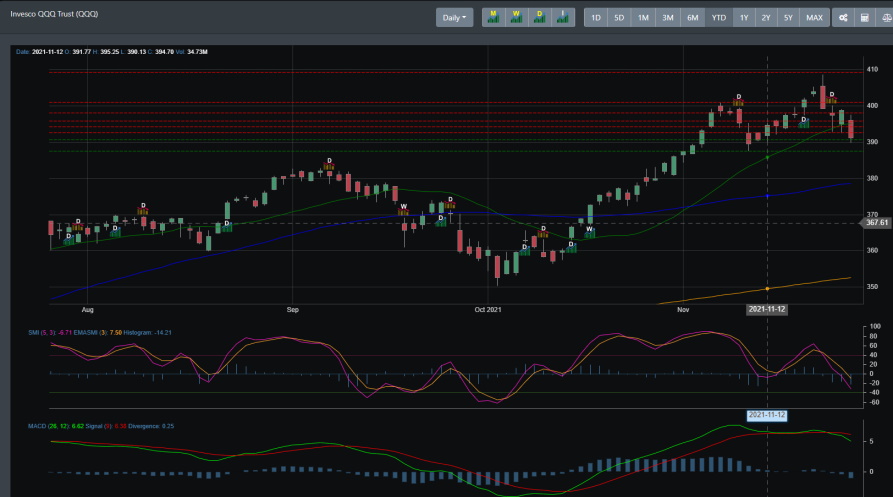Select the 1M time range
The height and width of the screenshot is (497, 893).
[643, 18]
